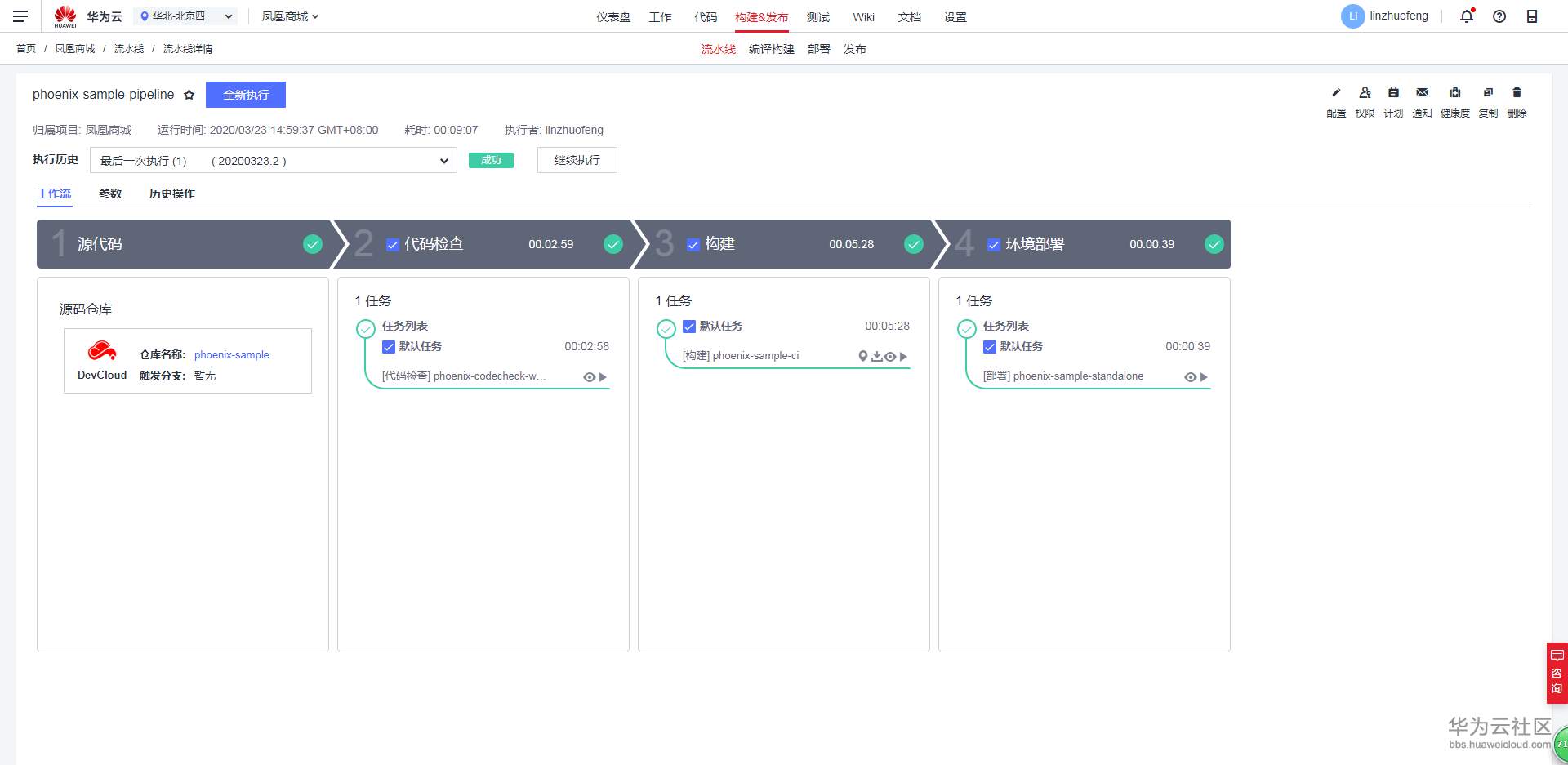
Task: Open the hamburger main menu
Action: click(x=20, y=16)
